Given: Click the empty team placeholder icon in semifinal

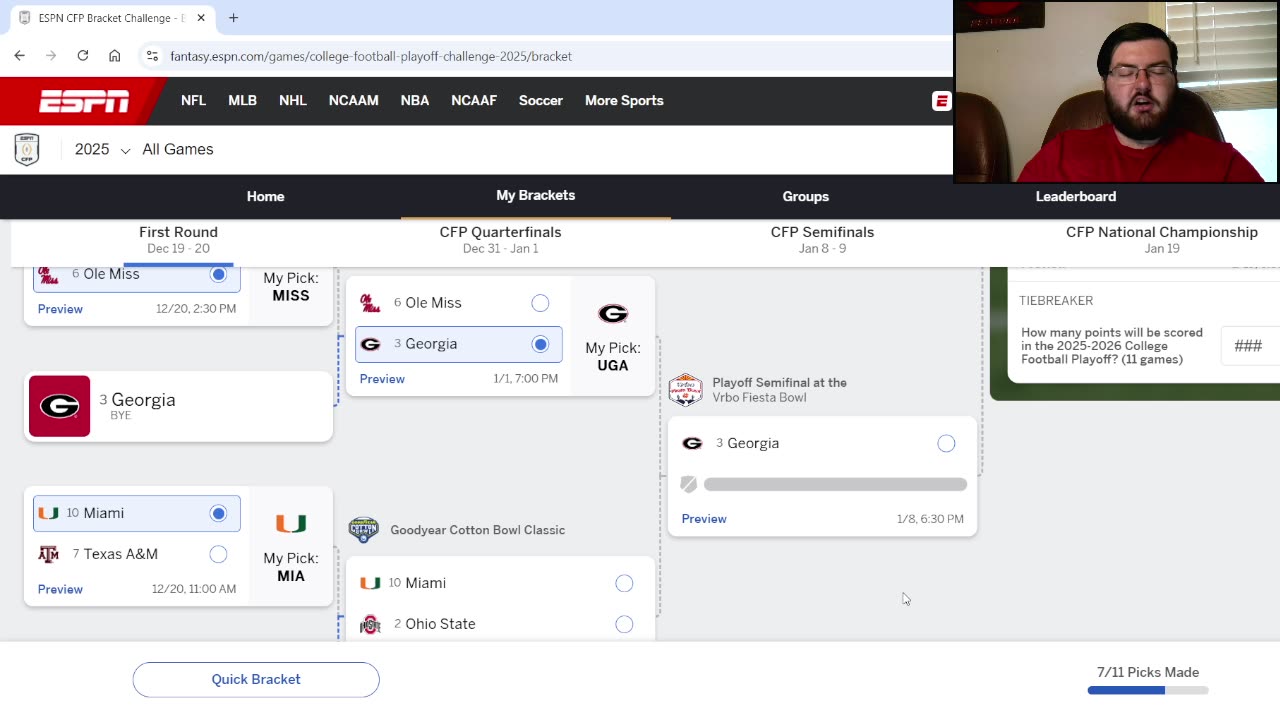Looking at the screenshot, I should (689, 484).
